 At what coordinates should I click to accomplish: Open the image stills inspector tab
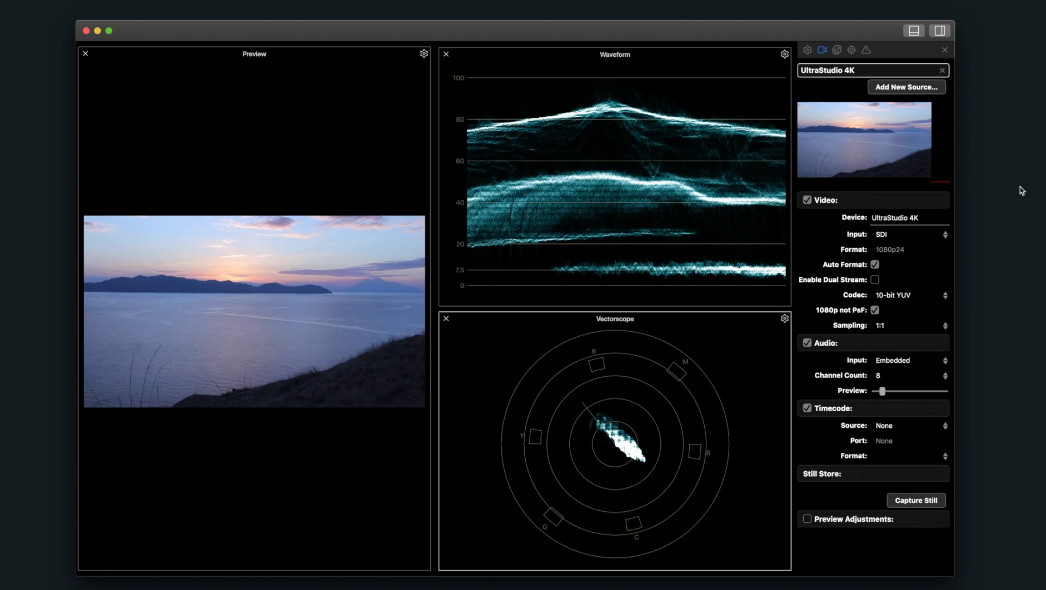[837, 50]
